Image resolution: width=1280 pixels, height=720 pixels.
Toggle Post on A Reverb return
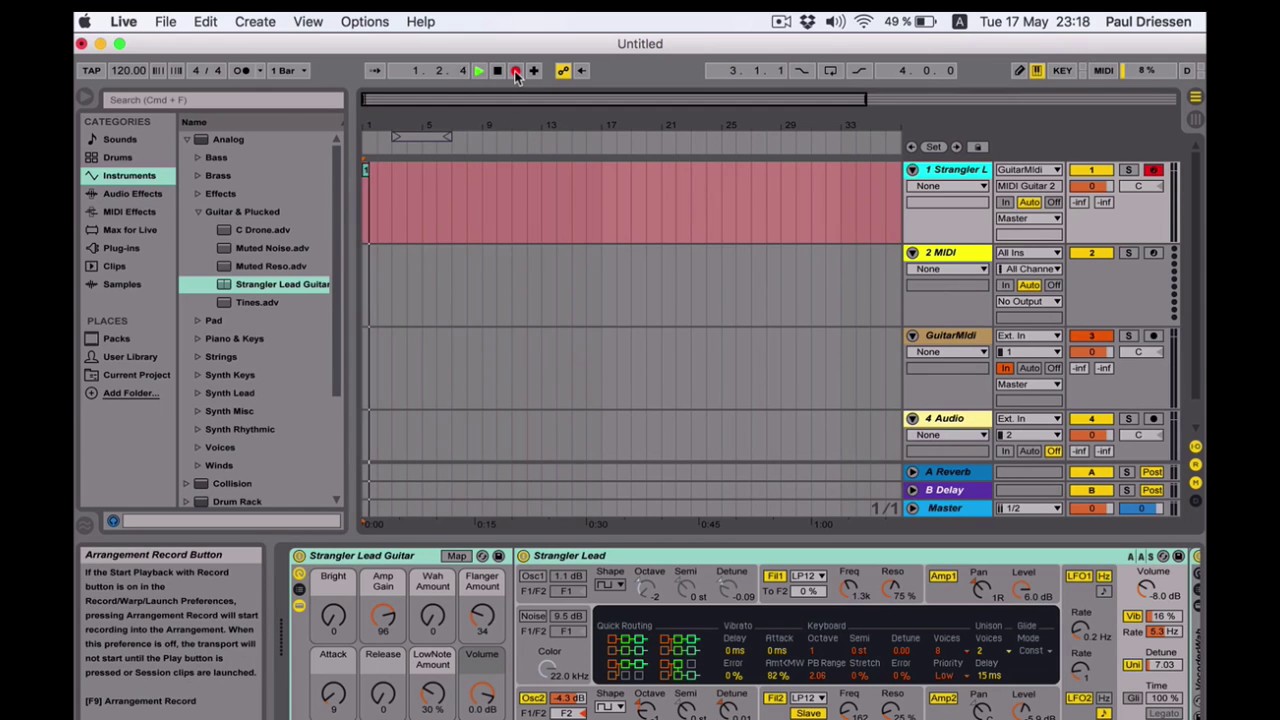(x=1152, y=472)
